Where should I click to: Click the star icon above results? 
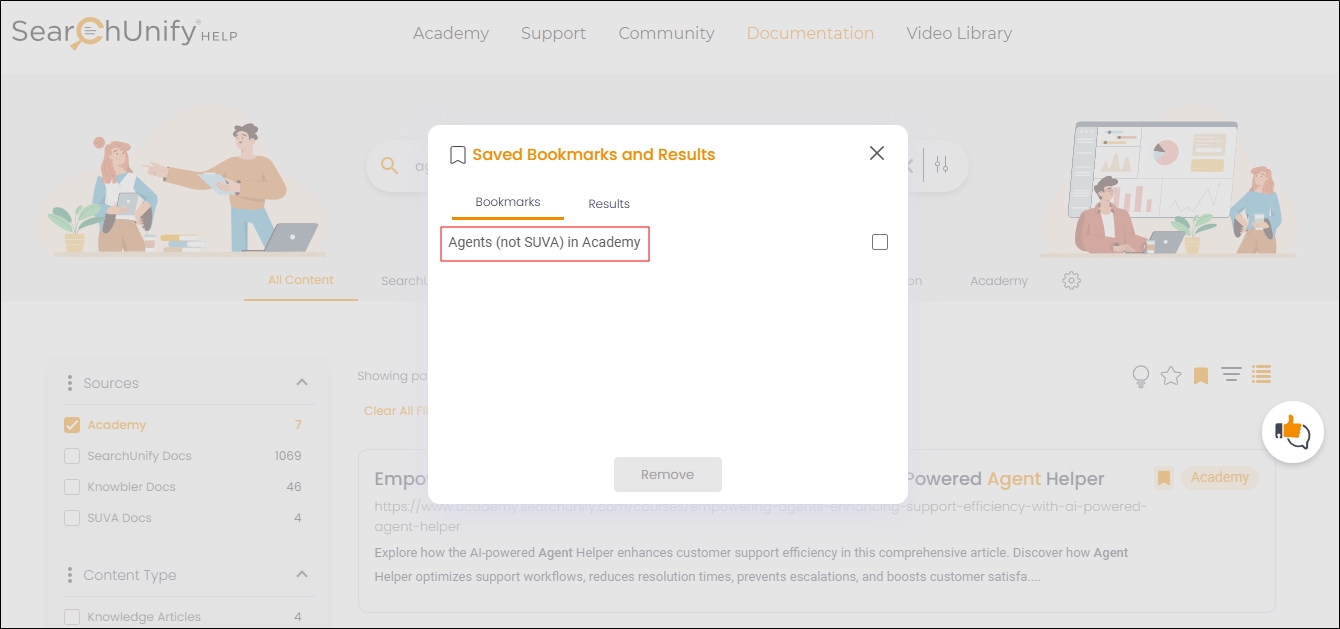[x=1171, y=376]
